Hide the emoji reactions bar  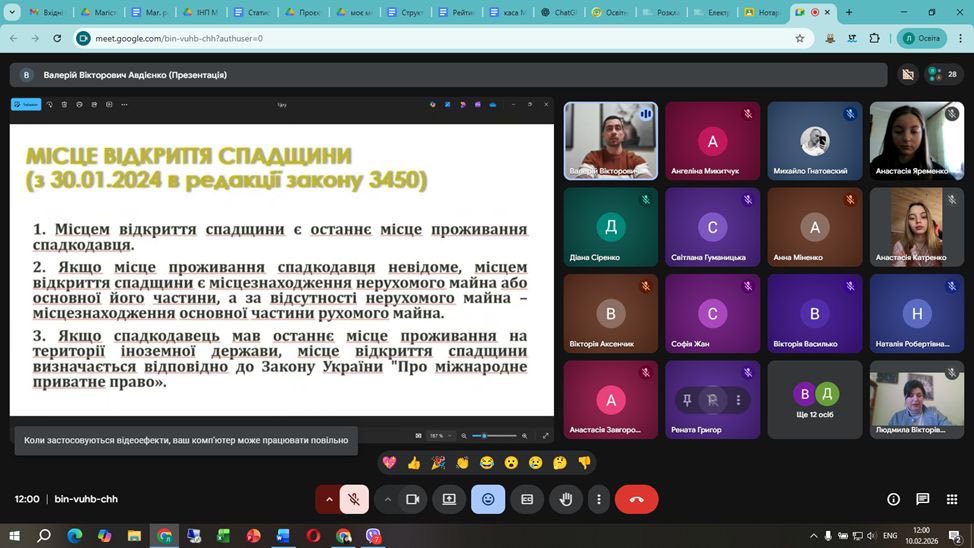coord(488,500)
